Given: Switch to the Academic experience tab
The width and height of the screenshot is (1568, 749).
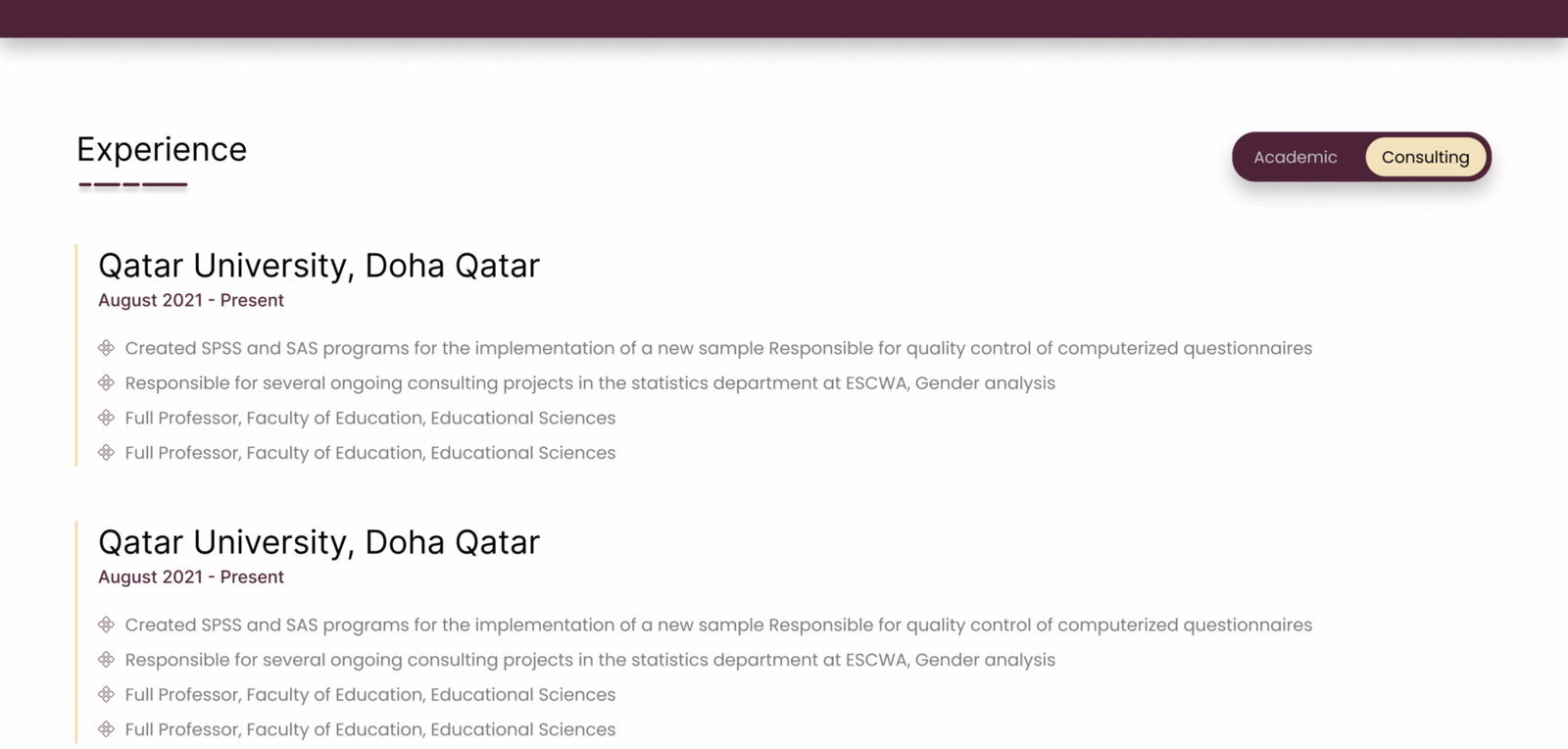Looking at the screenshot, I should pyautogui.click(x=1295, y=157).
